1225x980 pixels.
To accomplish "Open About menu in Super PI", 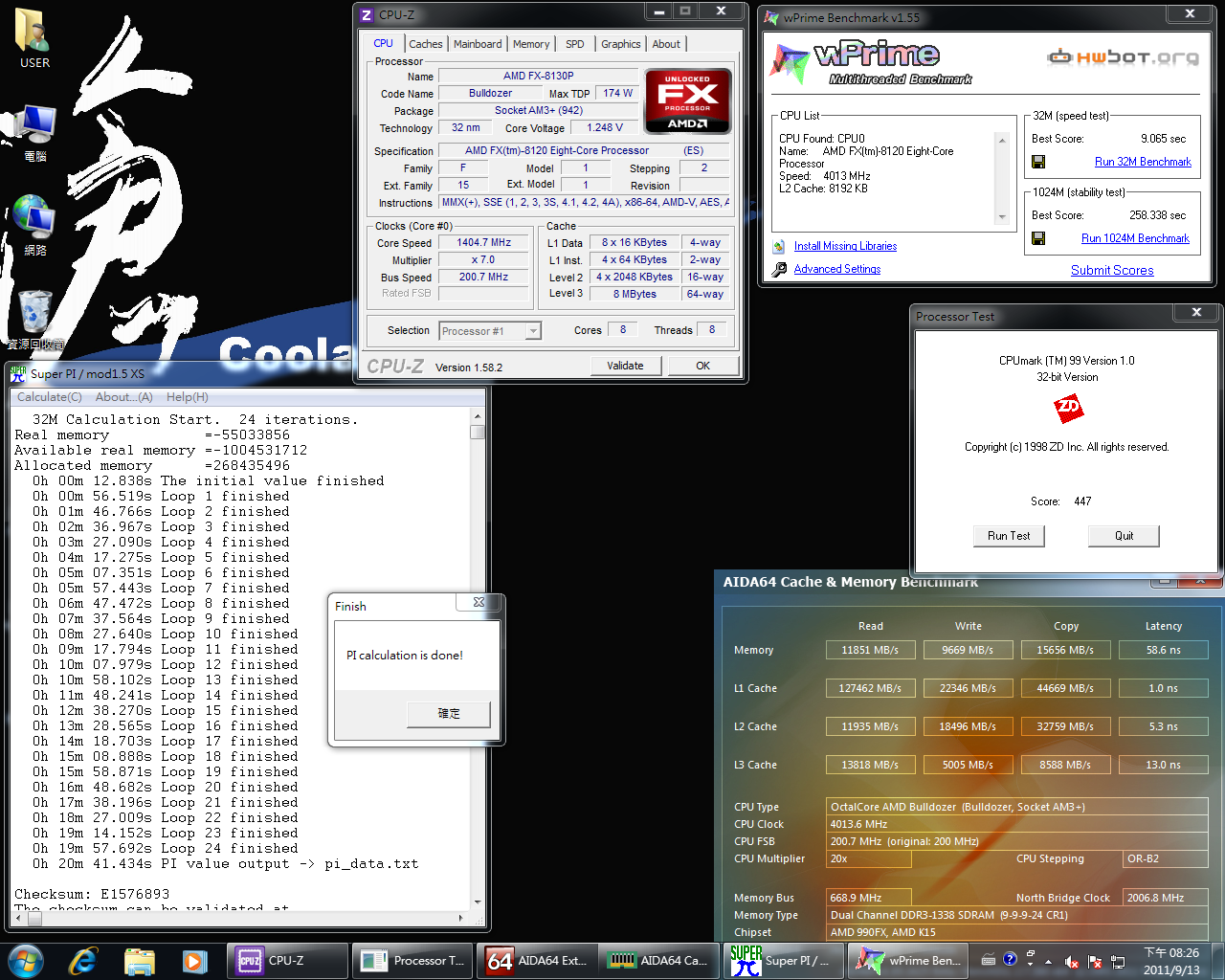I will [123, 397].
